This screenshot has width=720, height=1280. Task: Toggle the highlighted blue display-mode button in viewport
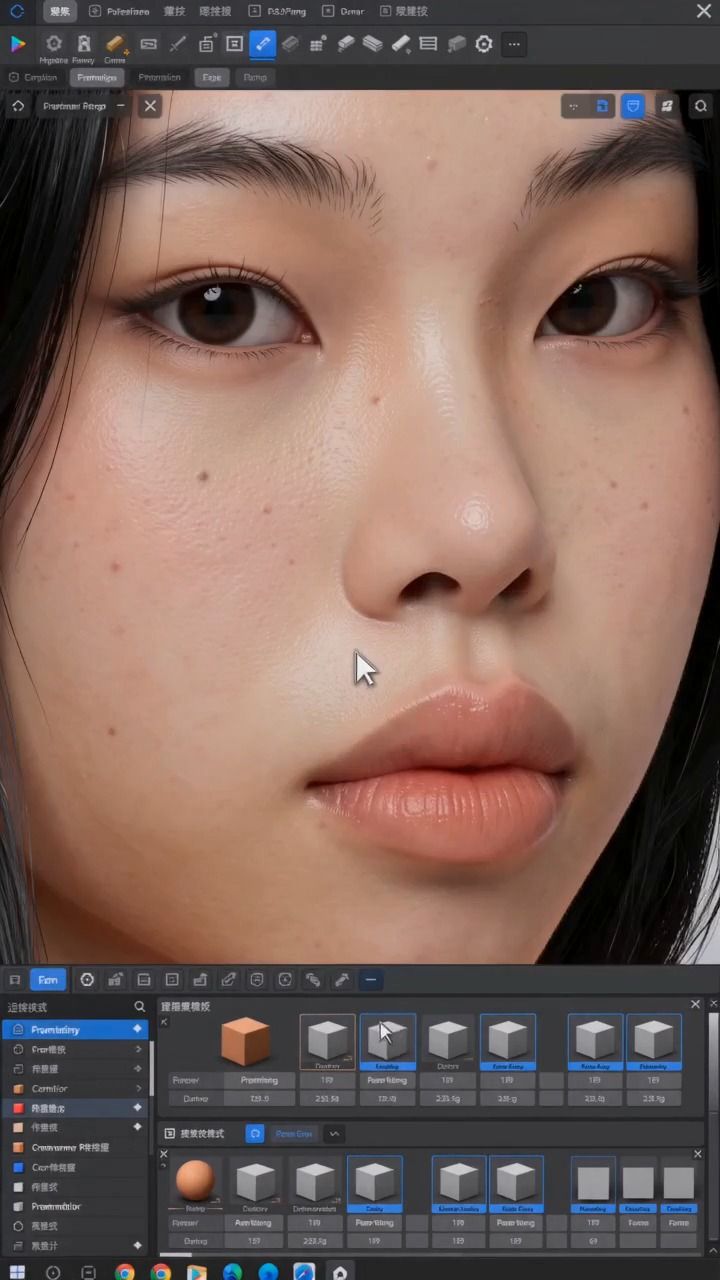point(632,105)
